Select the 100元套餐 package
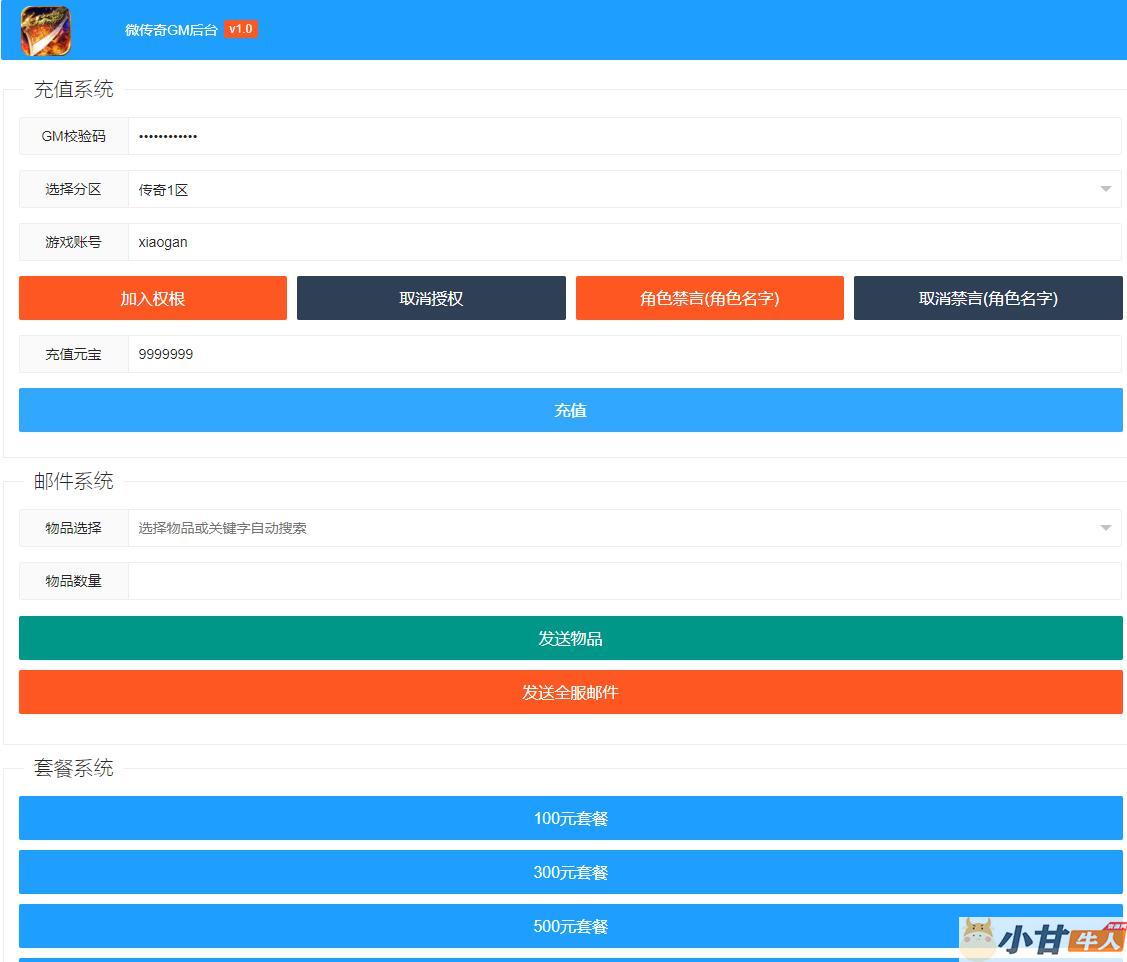 click(570, 818)
